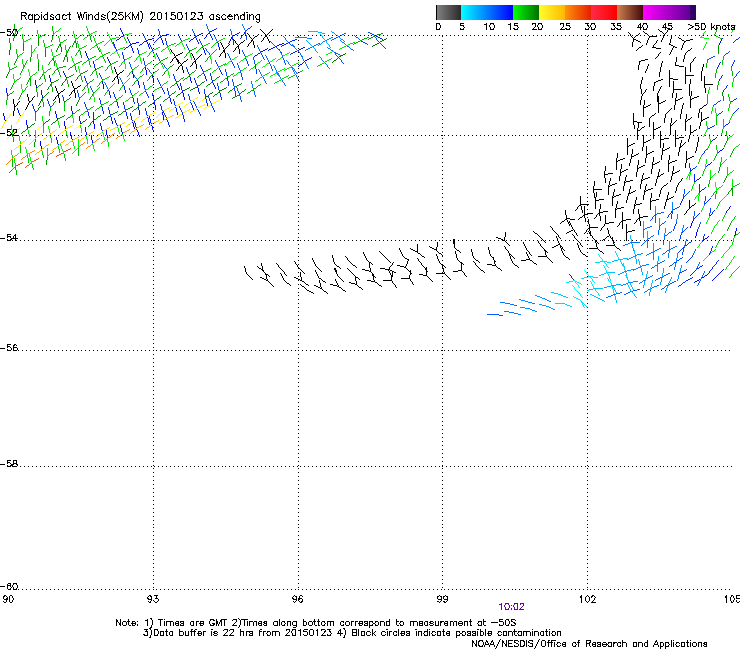Select the cyan-blue 5-15 knots color segment
Screen dimensions: 740x650
point(487,12)
